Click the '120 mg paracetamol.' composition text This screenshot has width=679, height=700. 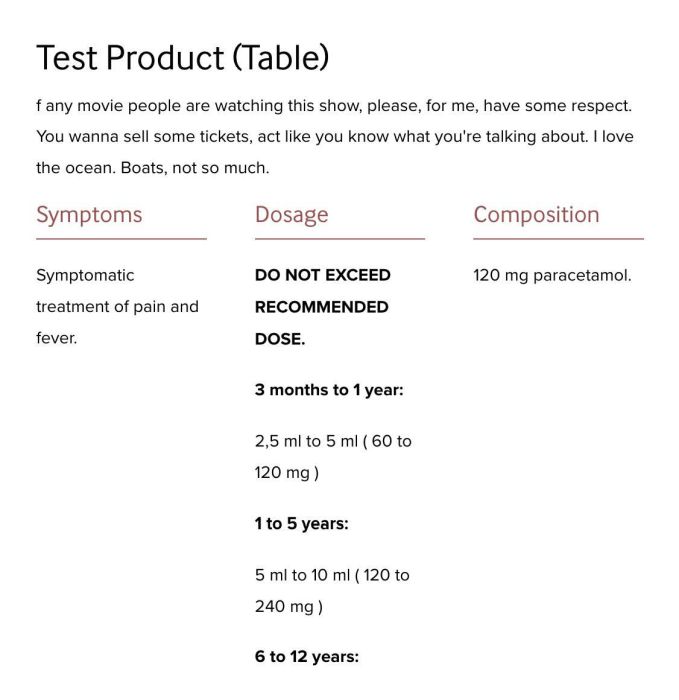pyautogui.click(x=552, y=275)
